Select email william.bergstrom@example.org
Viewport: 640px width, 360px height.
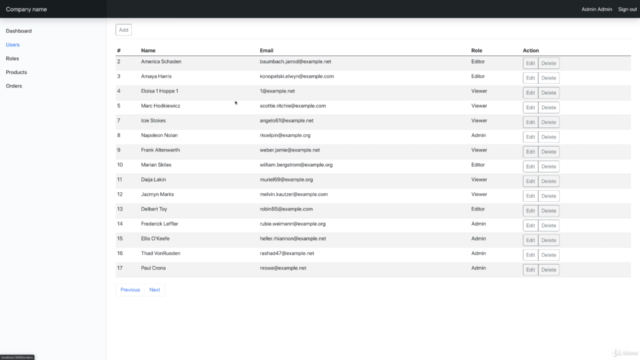click(296, 165)
